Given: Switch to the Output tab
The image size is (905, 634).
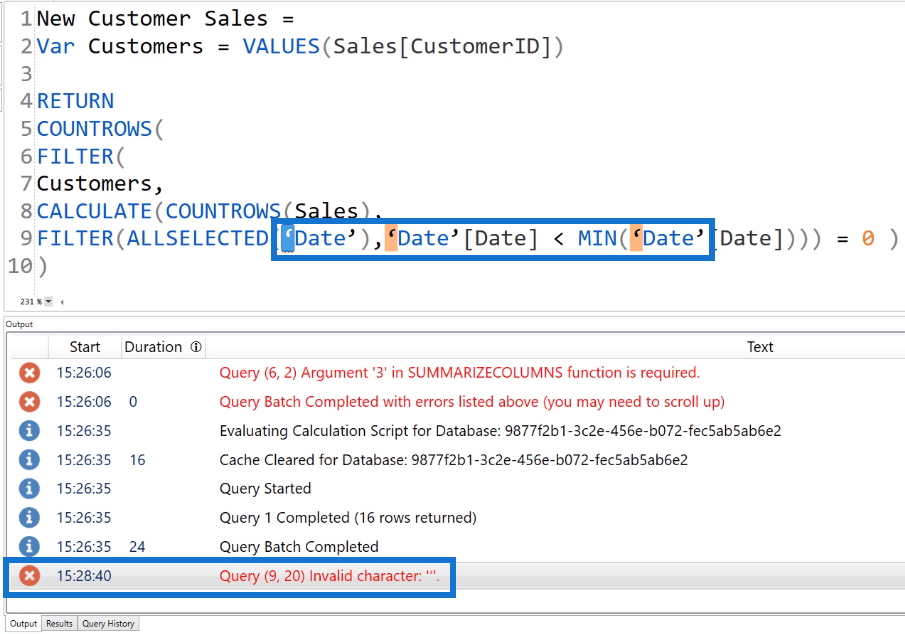Looking at the screenshot, I should pos(23,624).
